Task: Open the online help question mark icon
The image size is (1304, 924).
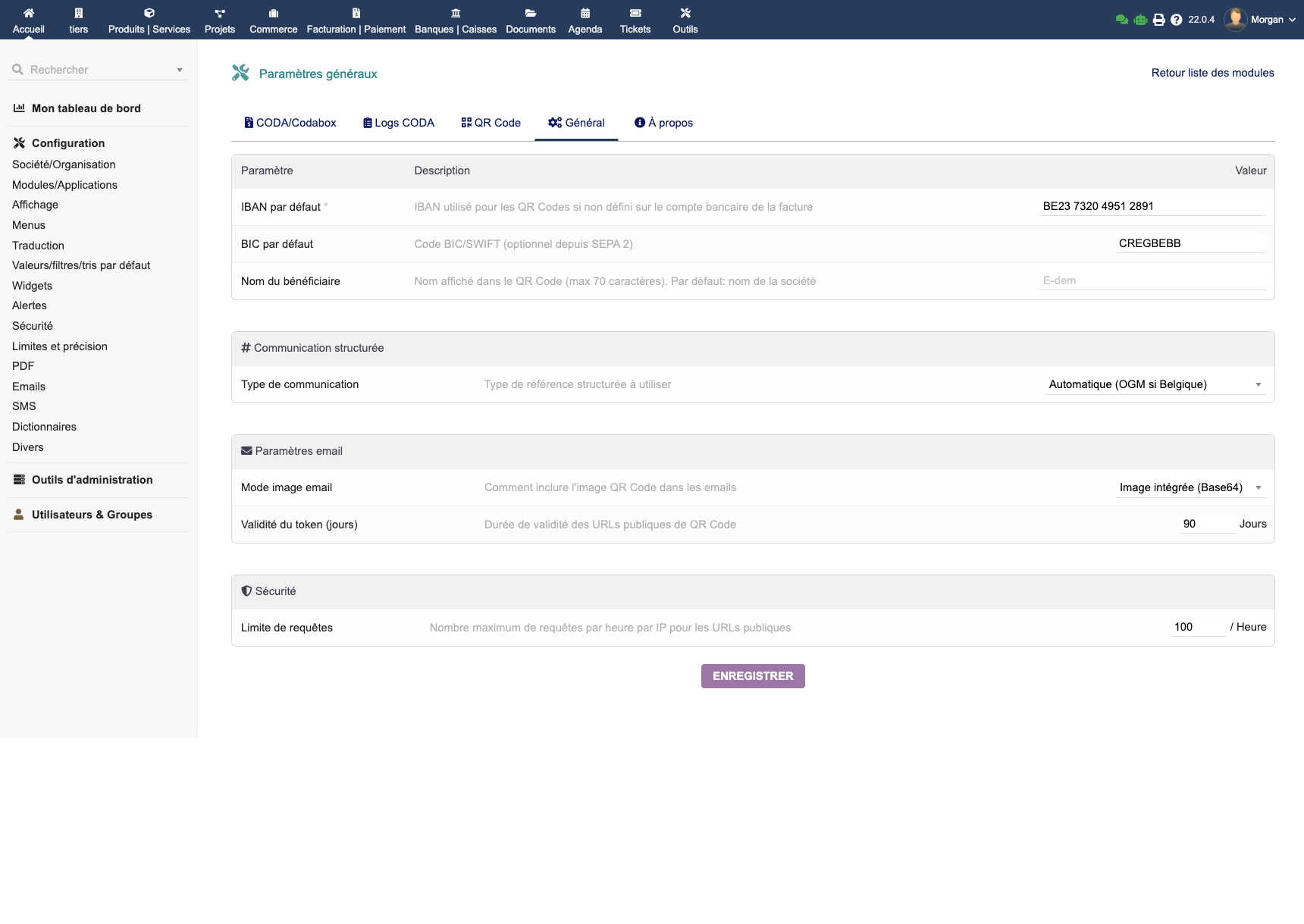Action: 1176,19
